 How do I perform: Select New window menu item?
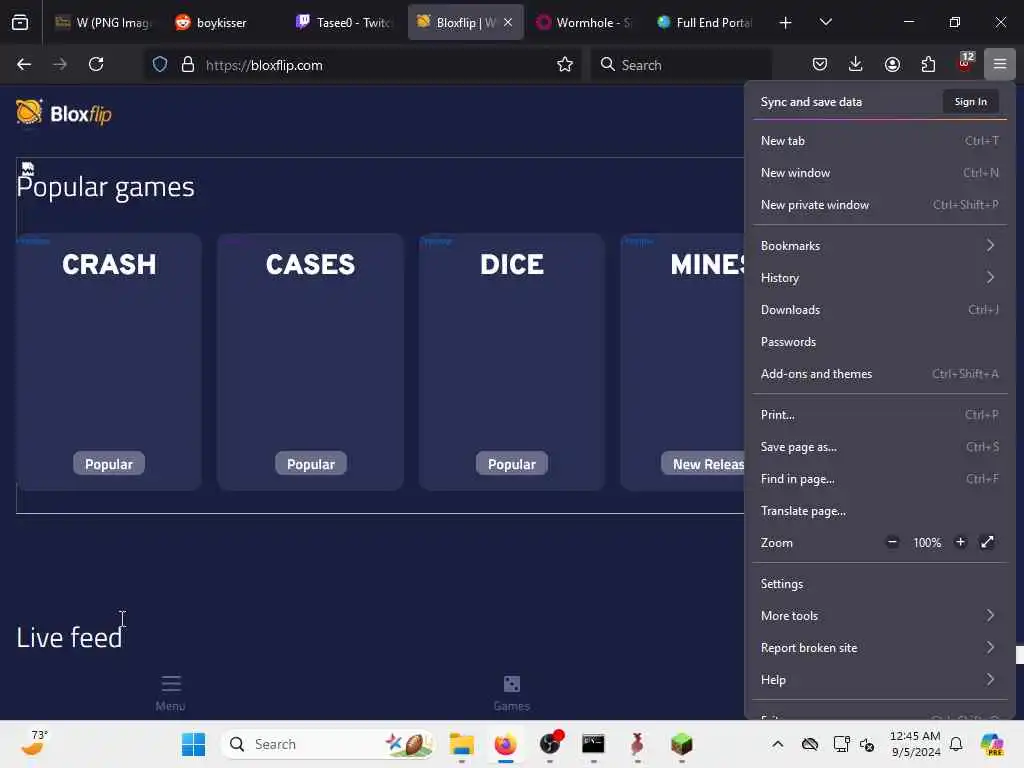point(880,173)
